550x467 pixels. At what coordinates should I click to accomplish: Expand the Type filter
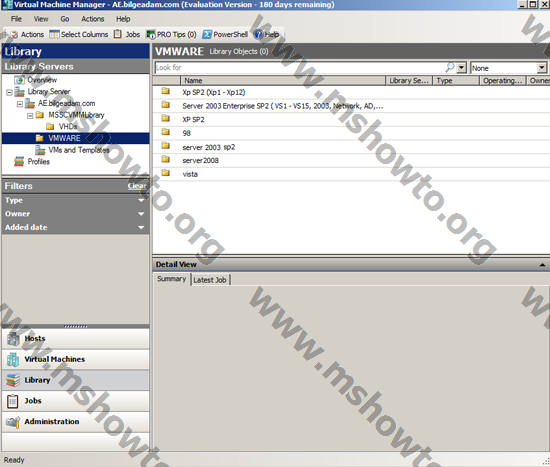point(141,200)
